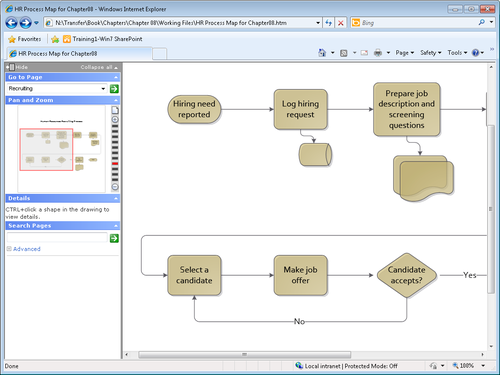Open the Recruiting page dropdown
The width and height of the screenshot is (500, 375).
click(x=103, y=89)
